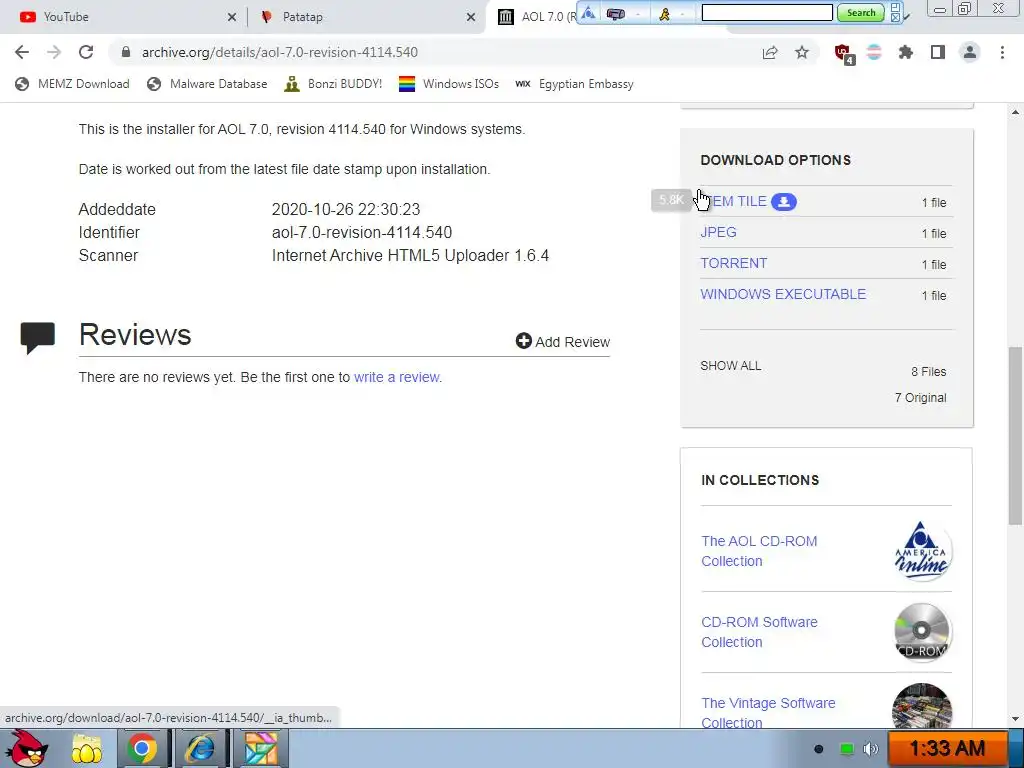Go back to the previous page

tap(22, 52)
